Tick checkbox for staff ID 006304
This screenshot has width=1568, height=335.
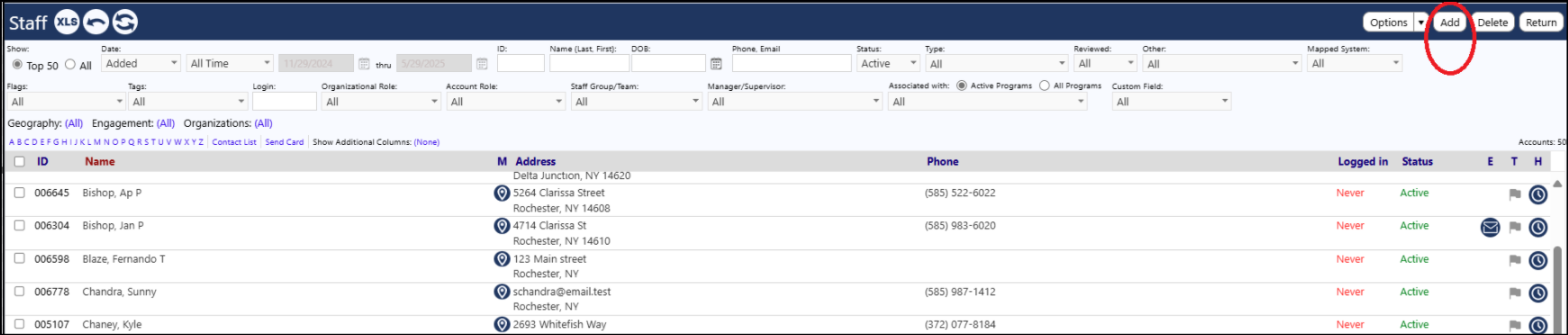click(x=19, y=225)
